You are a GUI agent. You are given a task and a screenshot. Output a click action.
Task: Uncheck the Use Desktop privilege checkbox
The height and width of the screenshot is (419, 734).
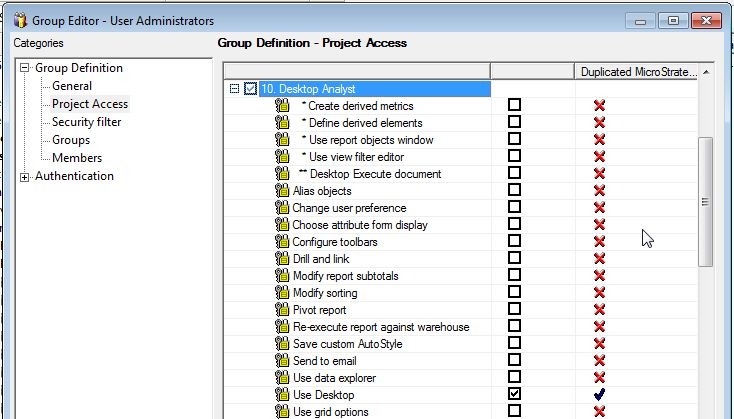point(515,395)
